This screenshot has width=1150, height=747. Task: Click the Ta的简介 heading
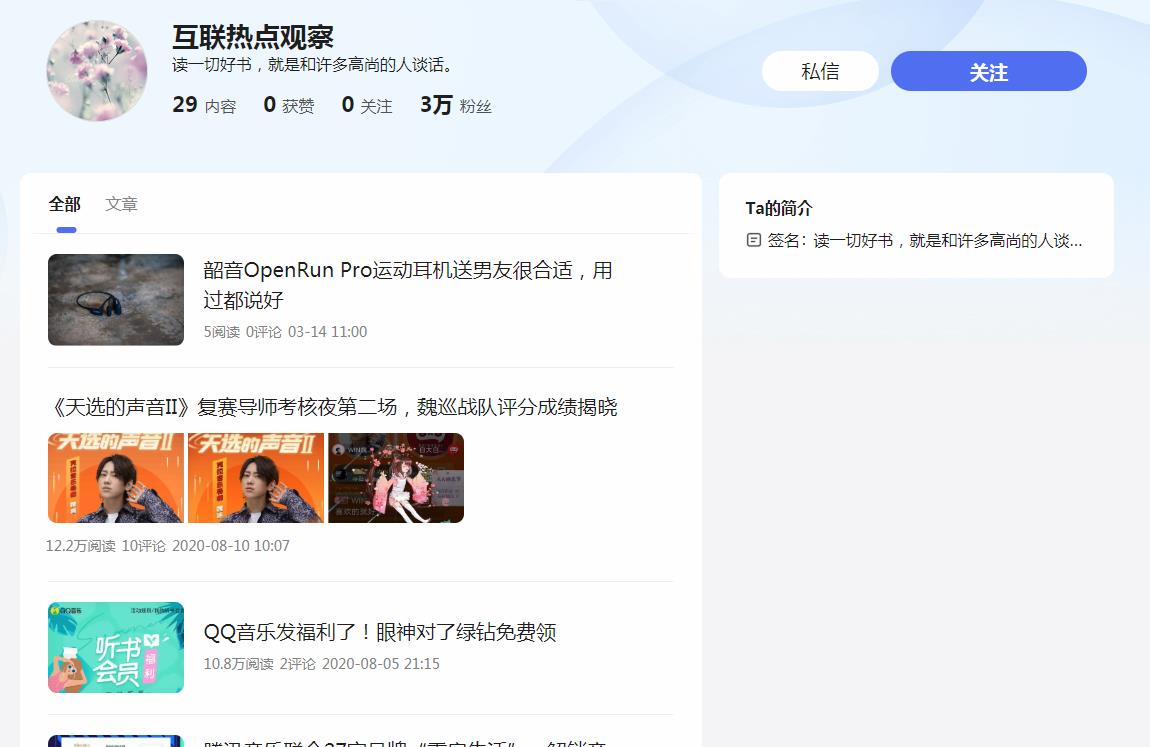click(779, 208)
